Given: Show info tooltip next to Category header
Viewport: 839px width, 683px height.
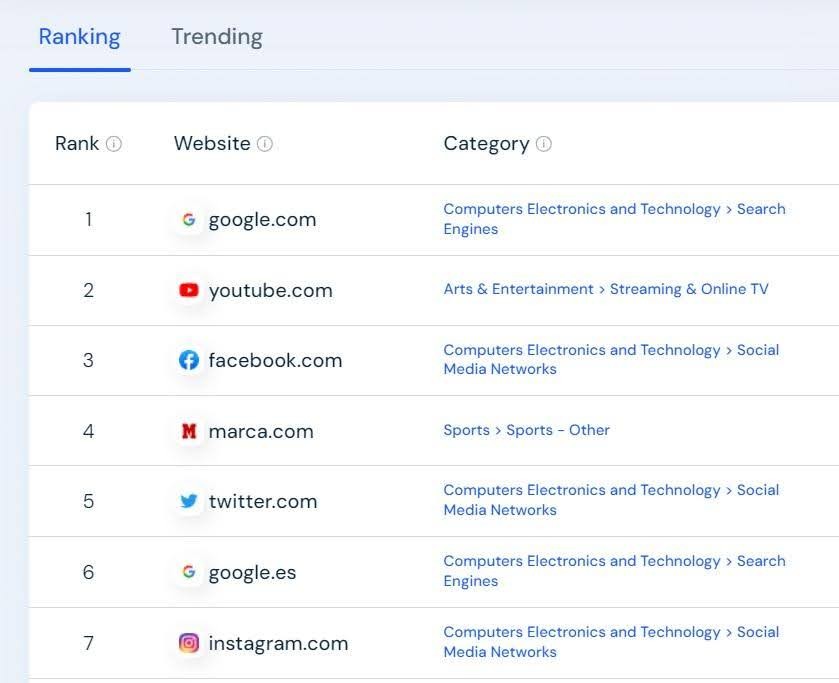Looking at the screenshot, I should (x=544, y=144).
